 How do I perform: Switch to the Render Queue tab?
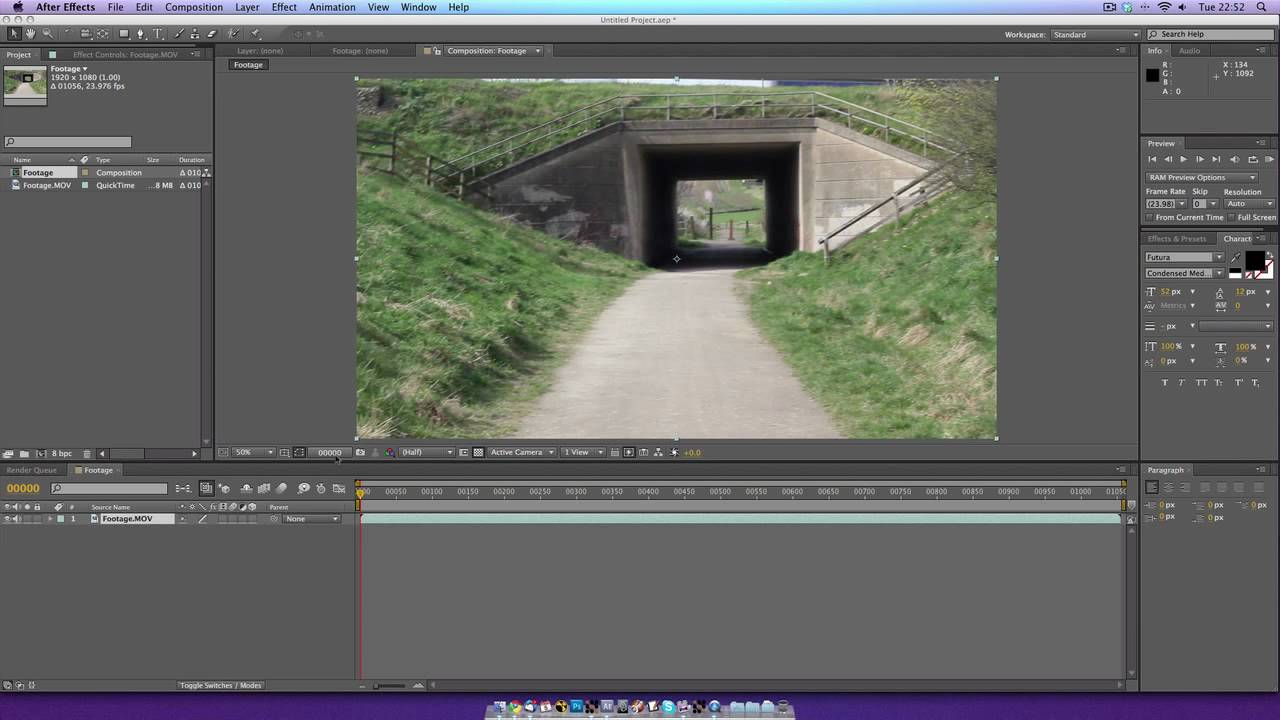[32, 470]
